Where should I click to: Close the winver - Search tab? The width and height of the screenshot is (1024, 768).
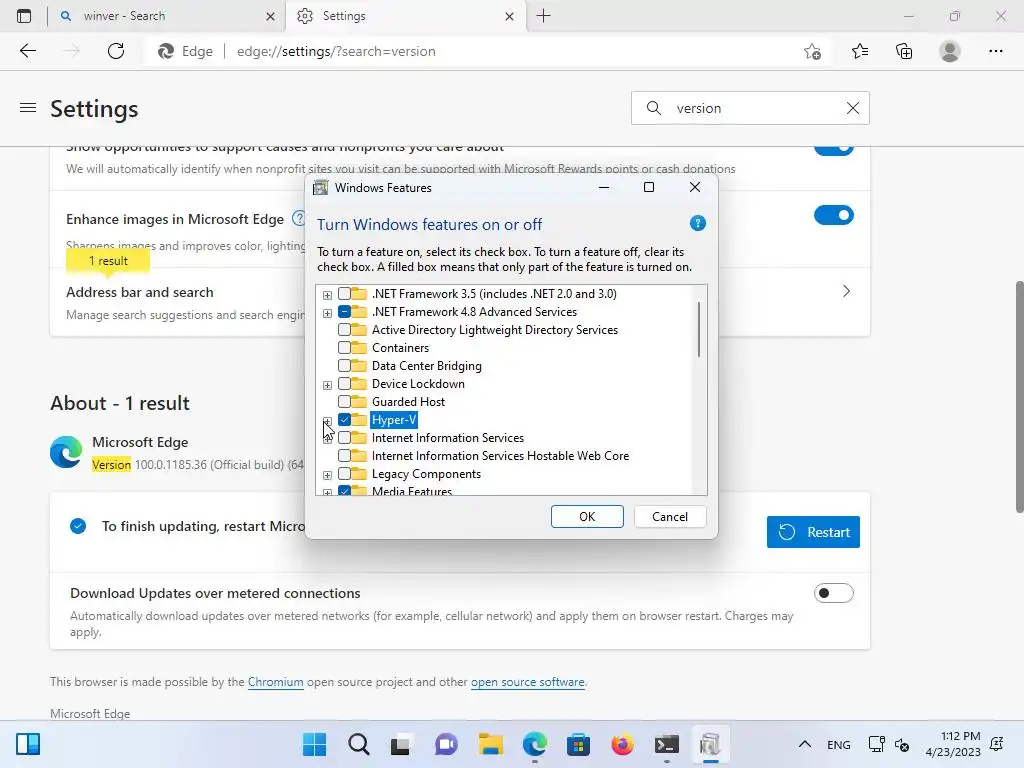270,16
